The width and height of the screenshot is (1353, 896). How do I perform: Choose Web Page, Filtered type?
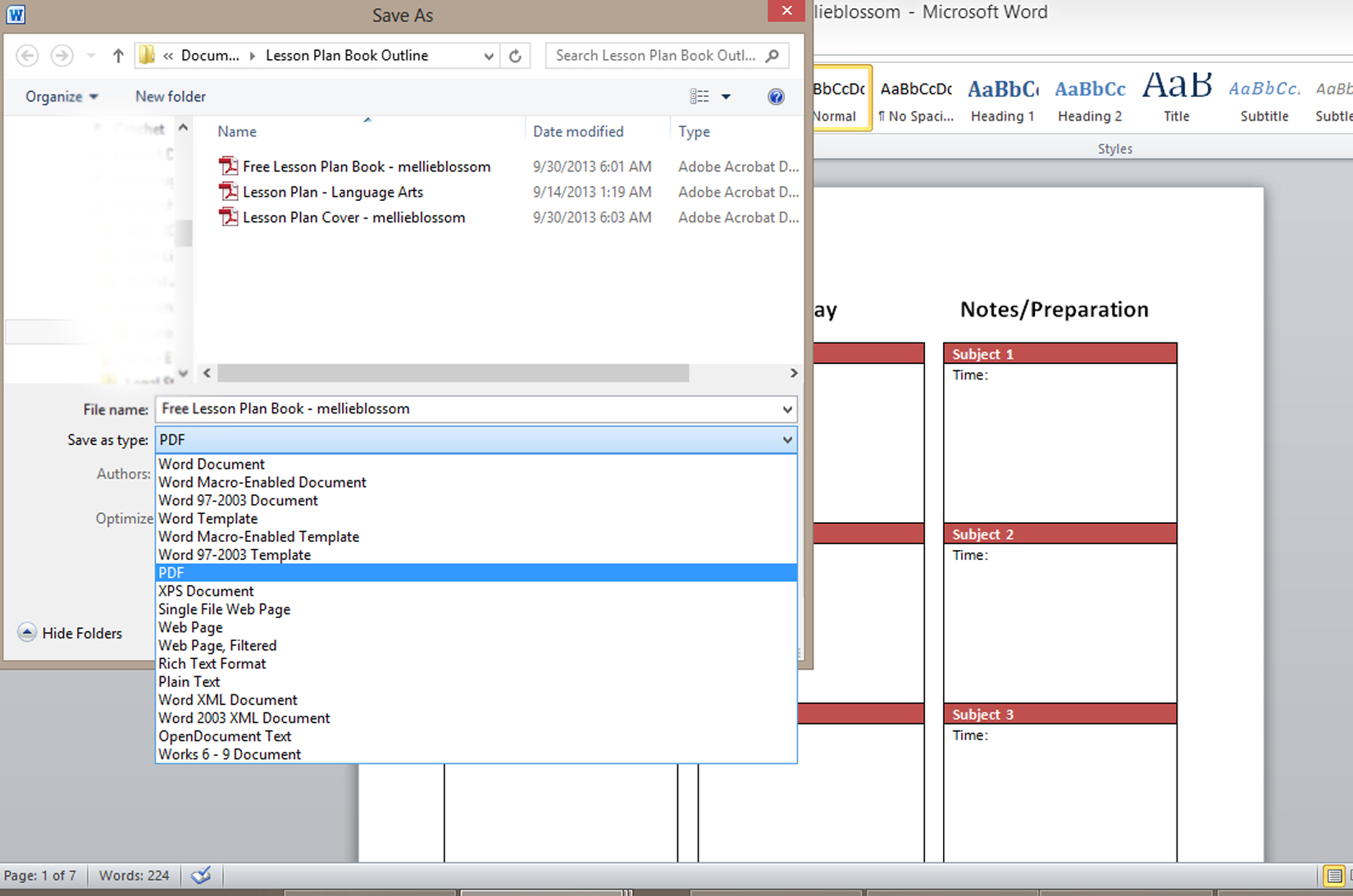click(476, 645)
